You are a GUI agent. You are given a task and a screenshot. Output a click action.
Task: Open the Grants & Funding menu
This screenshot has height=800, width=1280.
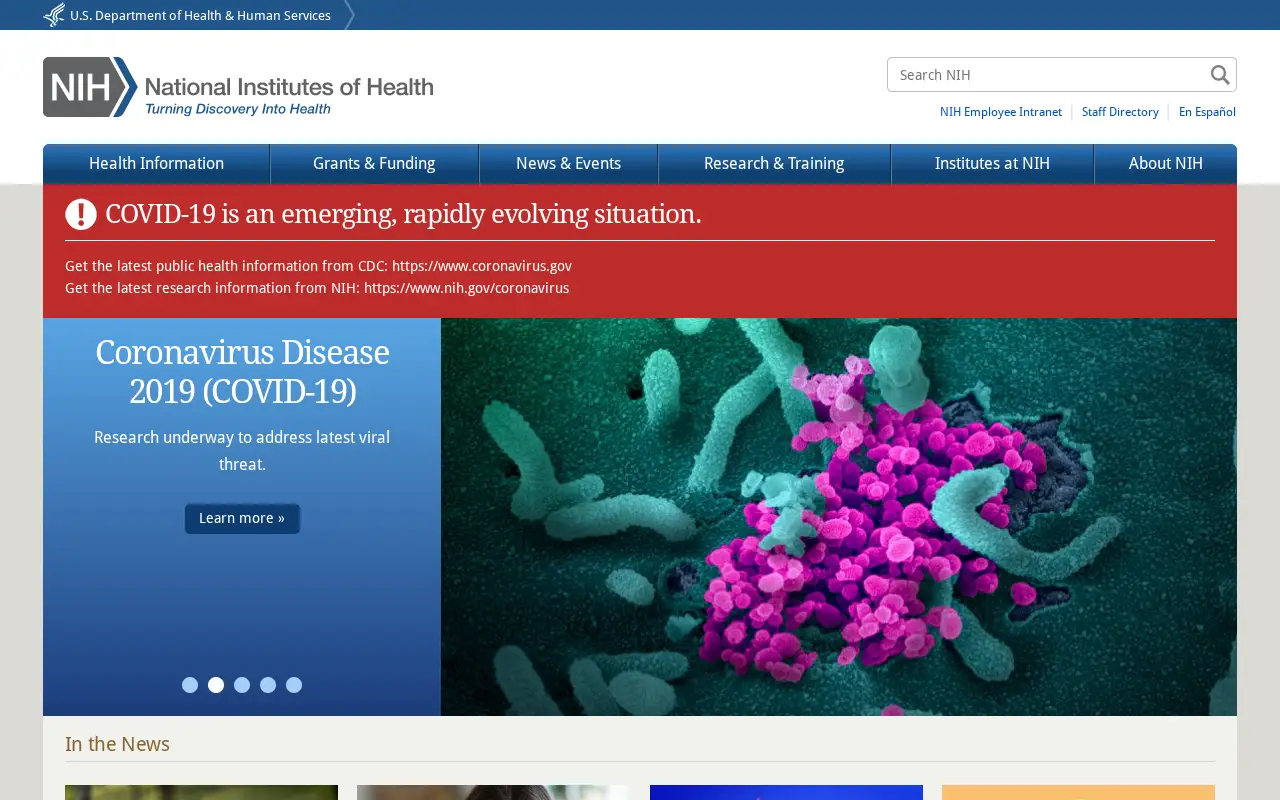[x=374, y=164]
